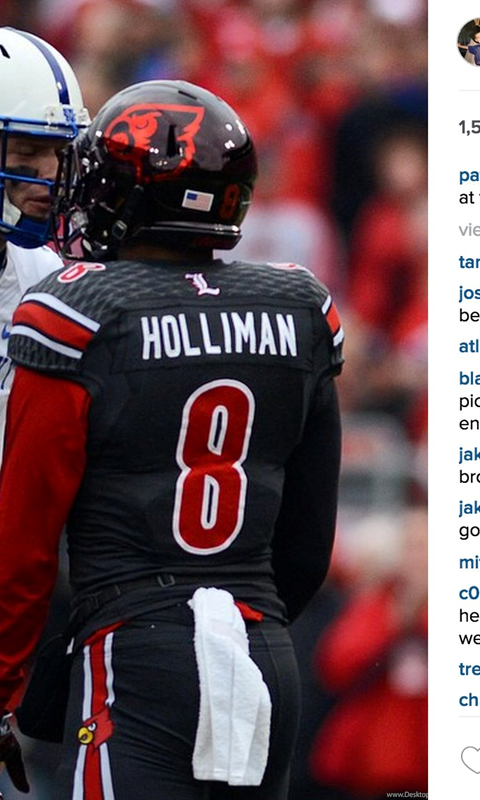Open commenter profile starting with "c0"

pyautogui.click(x=469, y=593)
